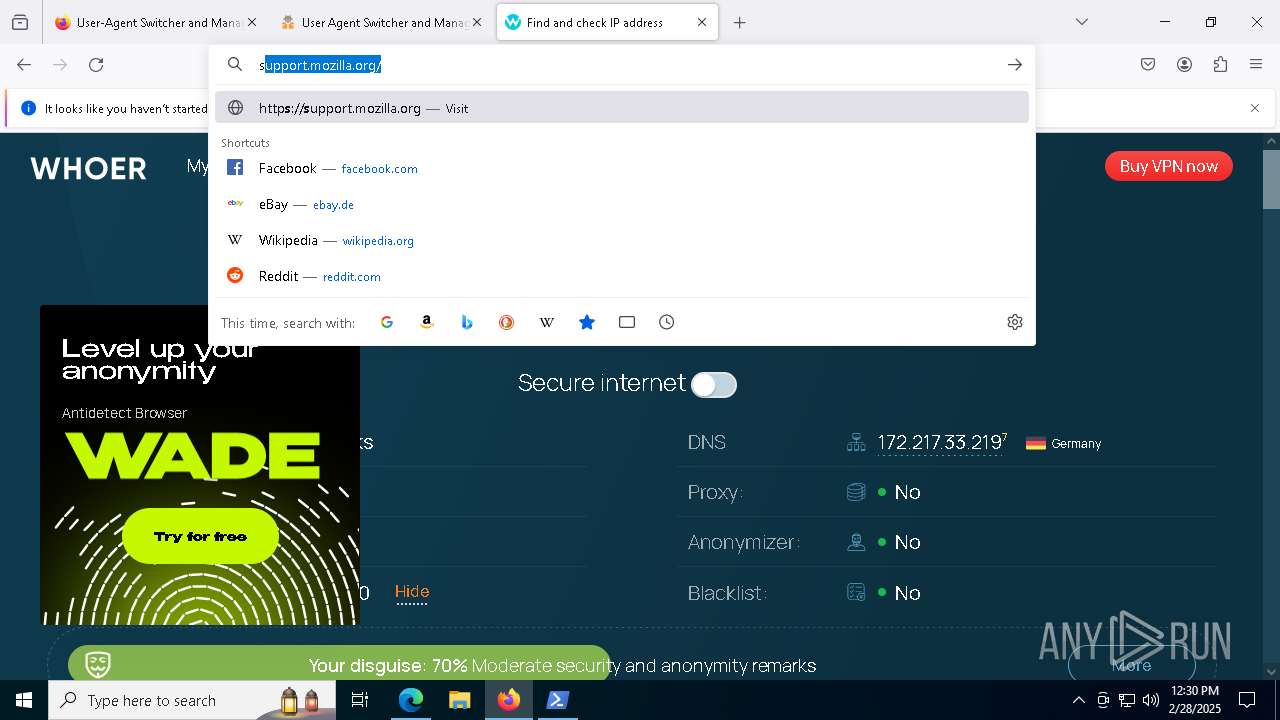Click the Windows taskbar search box

pos(193,700)
